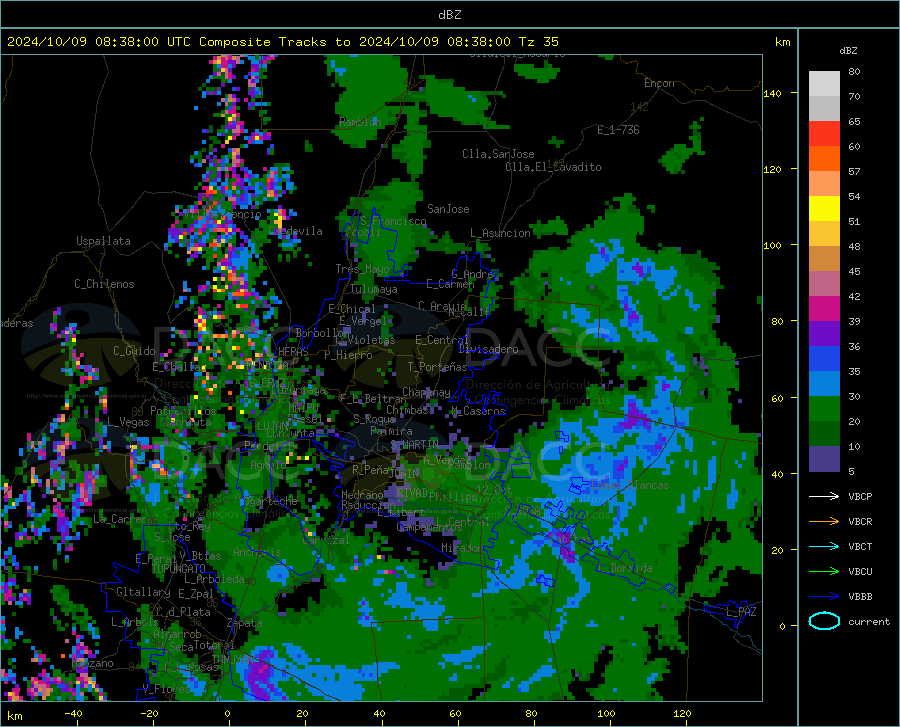Click the La_Carrera map label

click(x=123, y=519)
